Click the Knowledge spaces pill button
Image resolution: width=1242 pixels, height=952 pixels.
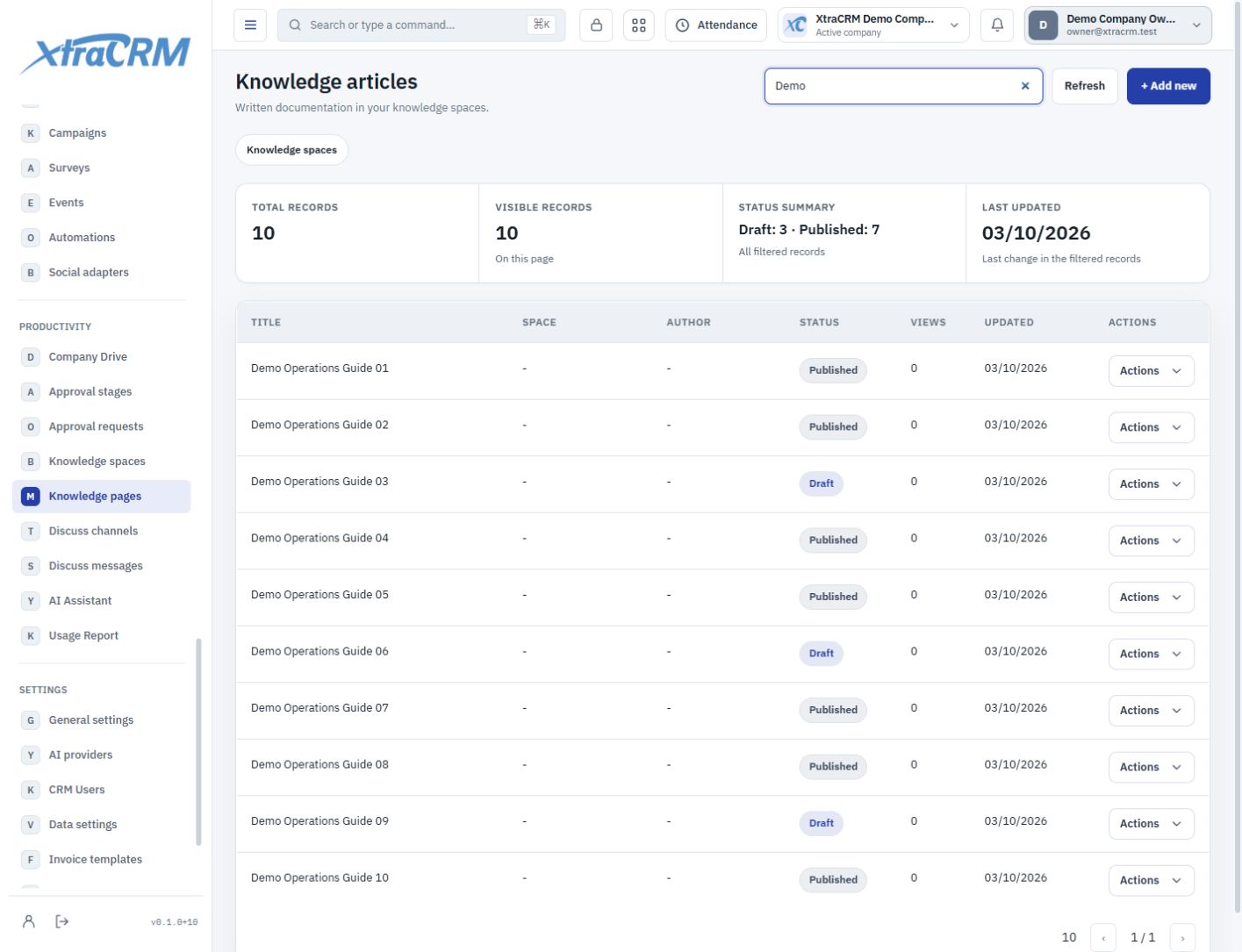click(291, 150)
